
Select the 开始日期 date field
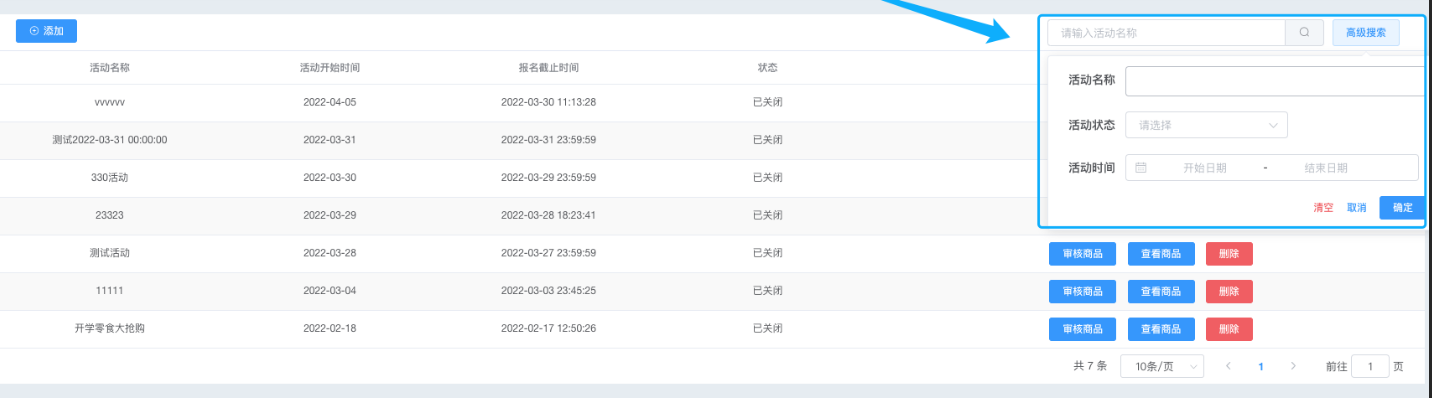click(x=1204, y=168)
